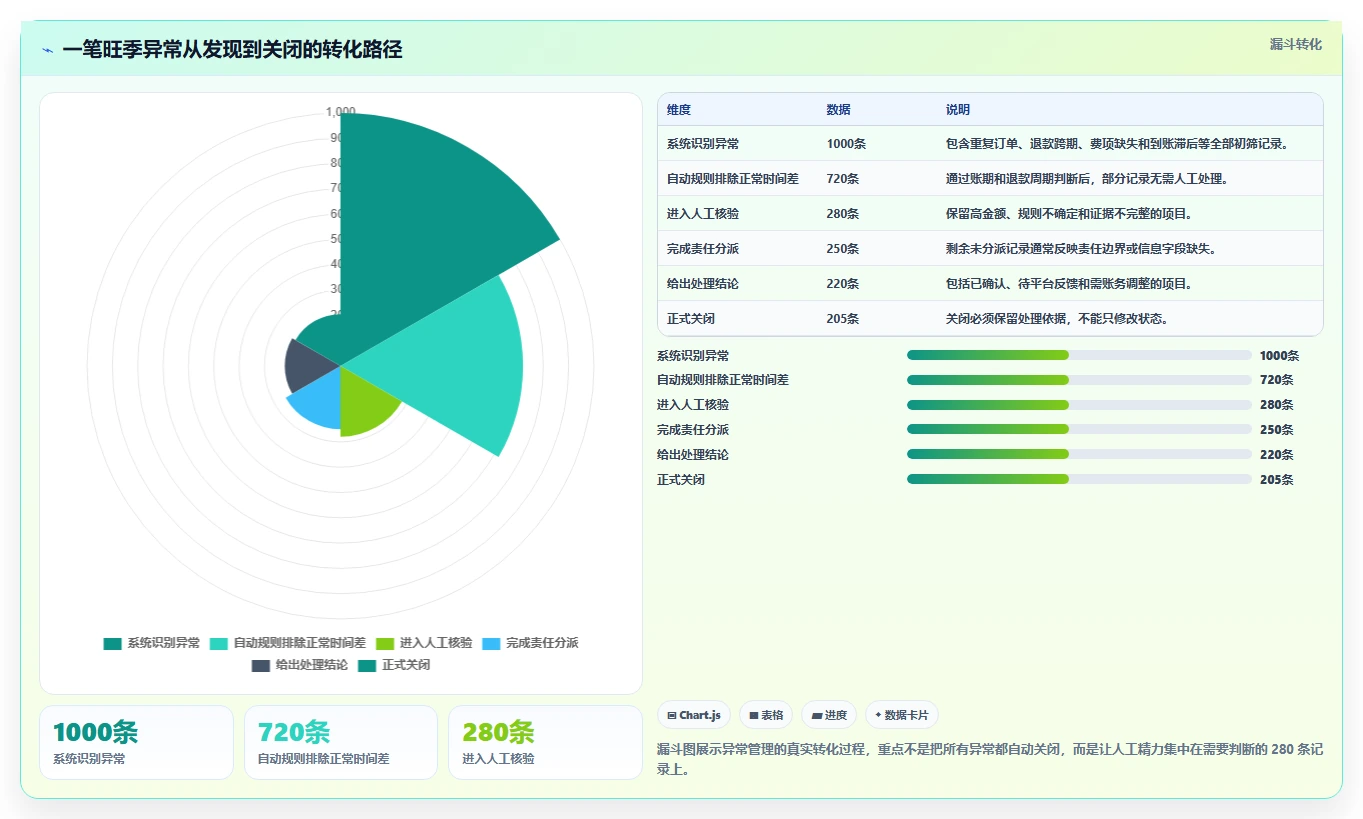Click the progress bar for 自动规则排除正常时间差
1363x819 pixels.
click(x=1079, y=380)
